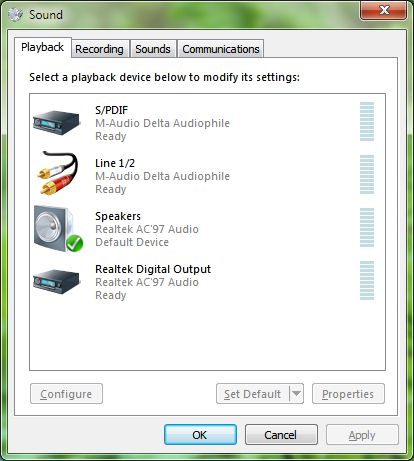Open the Sounds tab
This screenshot has width=414, height=461.
[153, 49]
